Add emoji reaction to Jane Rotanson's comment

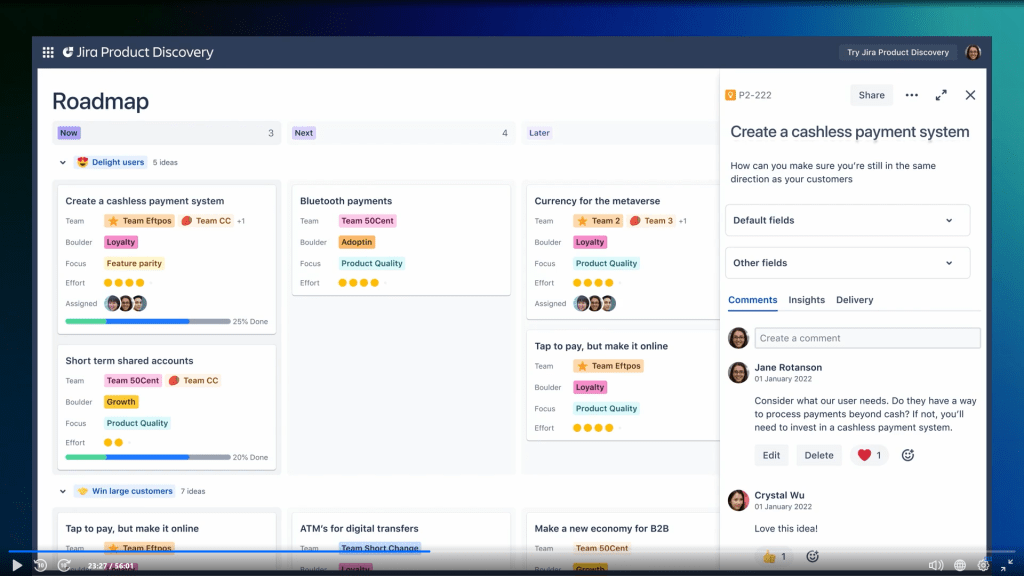pos(908,455)
